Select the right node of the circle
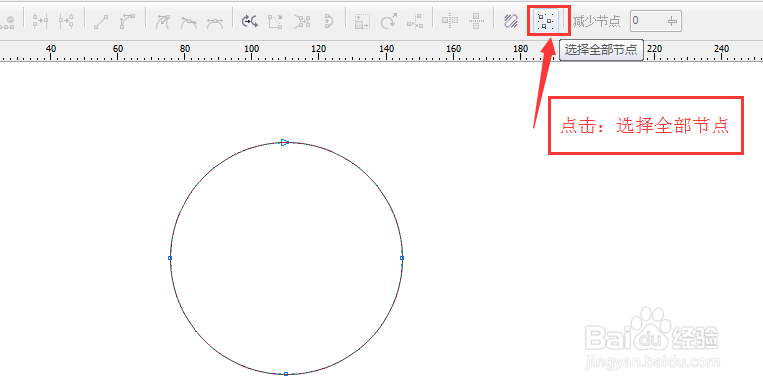This screenshot has height=388, width=763. [x=402, y=258]
